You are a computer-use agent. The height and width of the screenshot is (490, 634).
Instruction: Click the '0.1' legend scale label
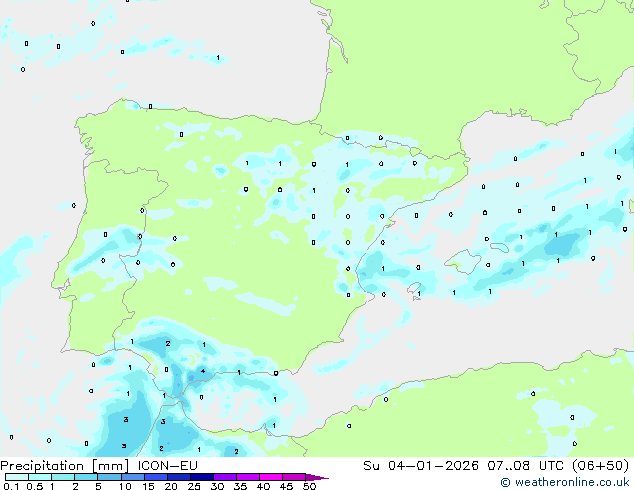pos(11,486)
